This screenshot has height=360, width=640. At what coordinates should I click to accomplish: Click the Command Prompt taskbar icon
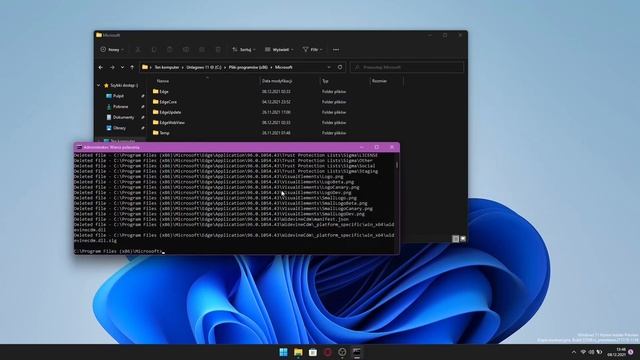point(357,352)
